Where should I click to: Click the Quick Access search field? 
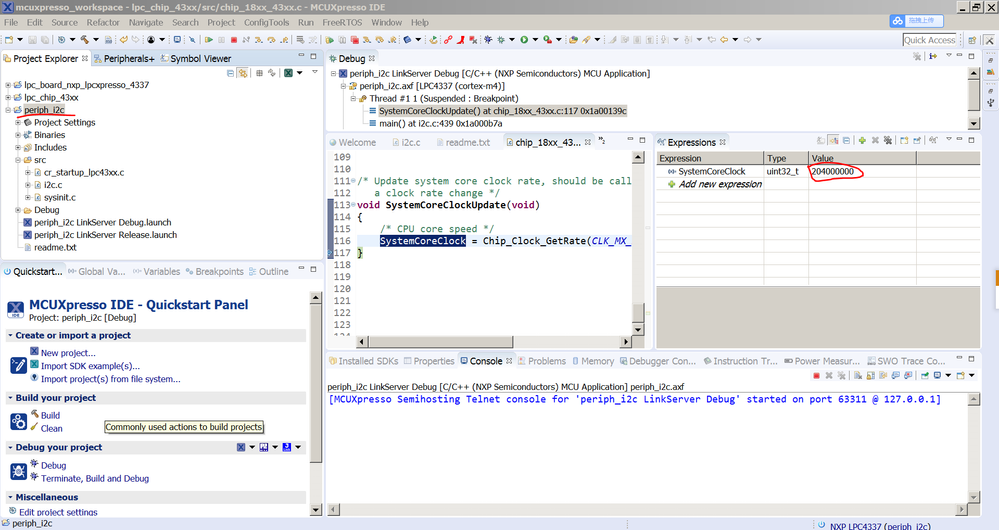(930, 40)
